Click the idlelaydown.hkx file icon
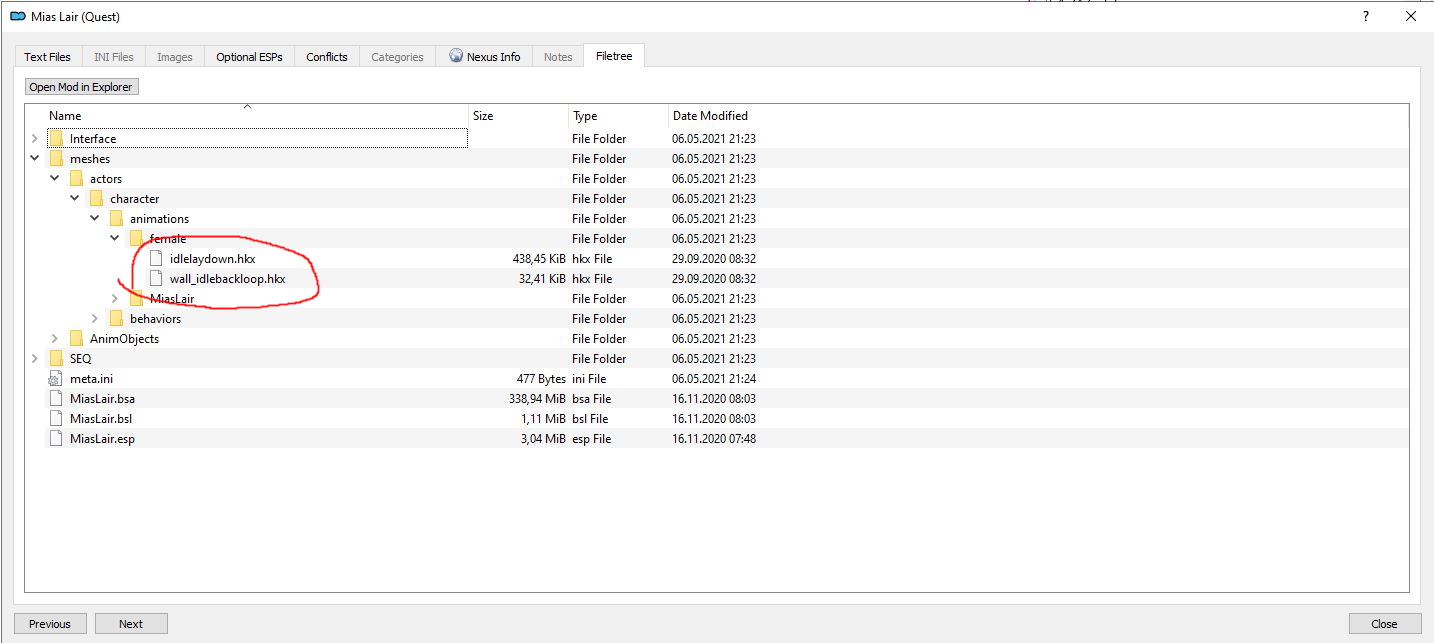 [156, 259]
